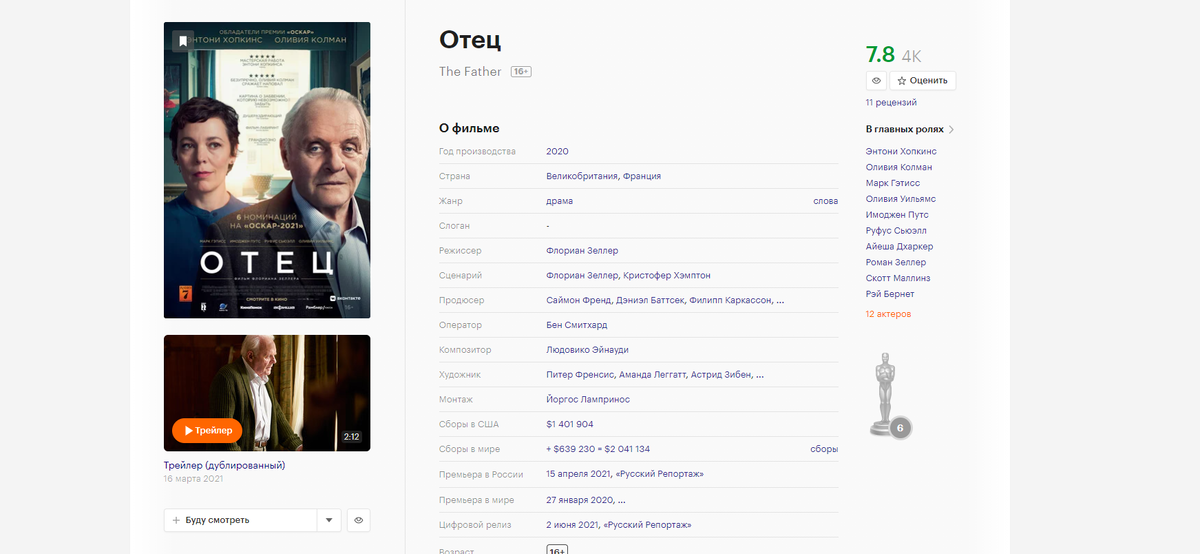This screenshot has height=554, width=1200.
Task: Open the Отец movie poster image
Action: click(x=267, y=170)
